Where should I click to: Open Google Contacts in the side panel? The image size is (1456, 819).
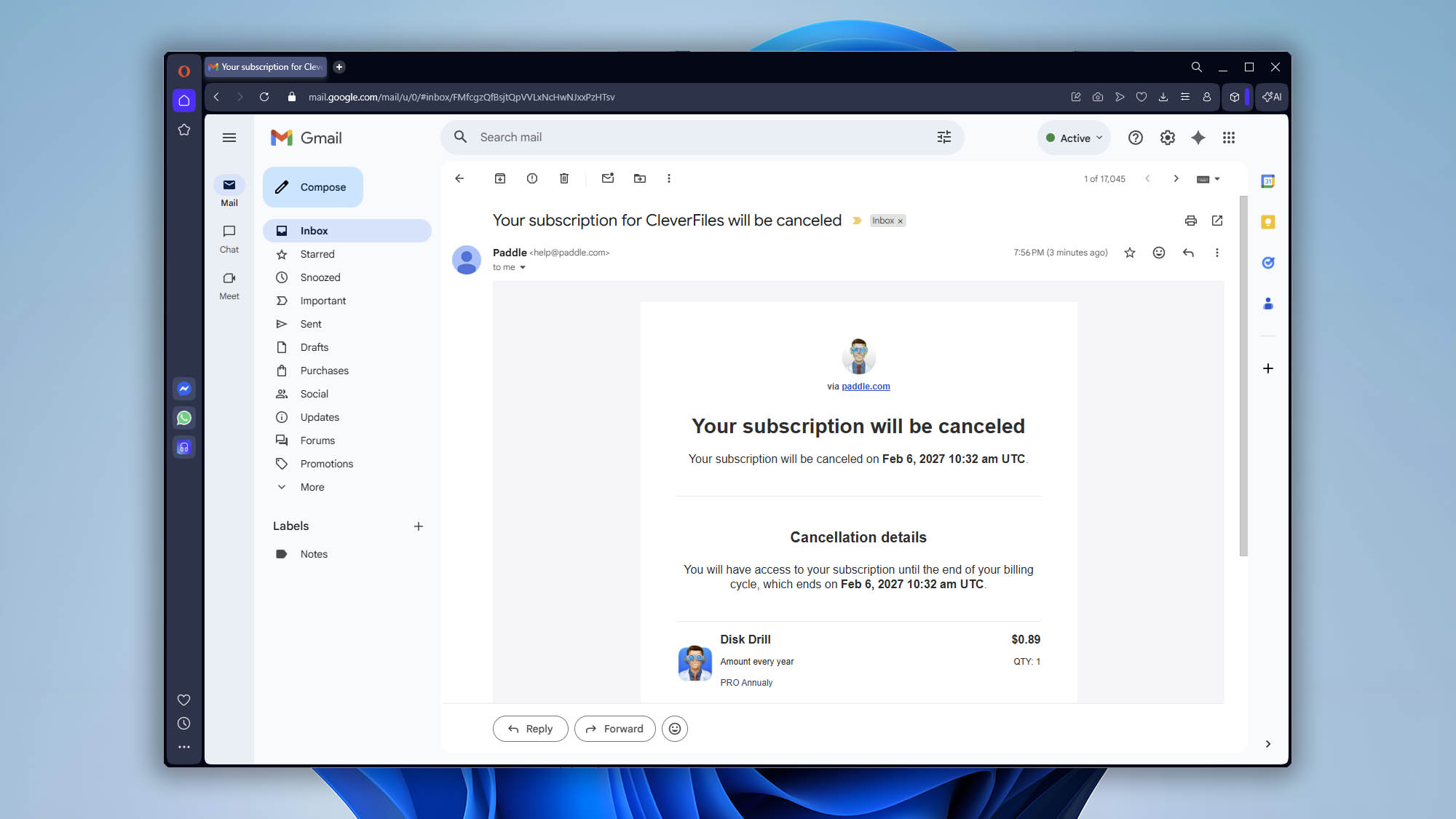point(1268,304)
